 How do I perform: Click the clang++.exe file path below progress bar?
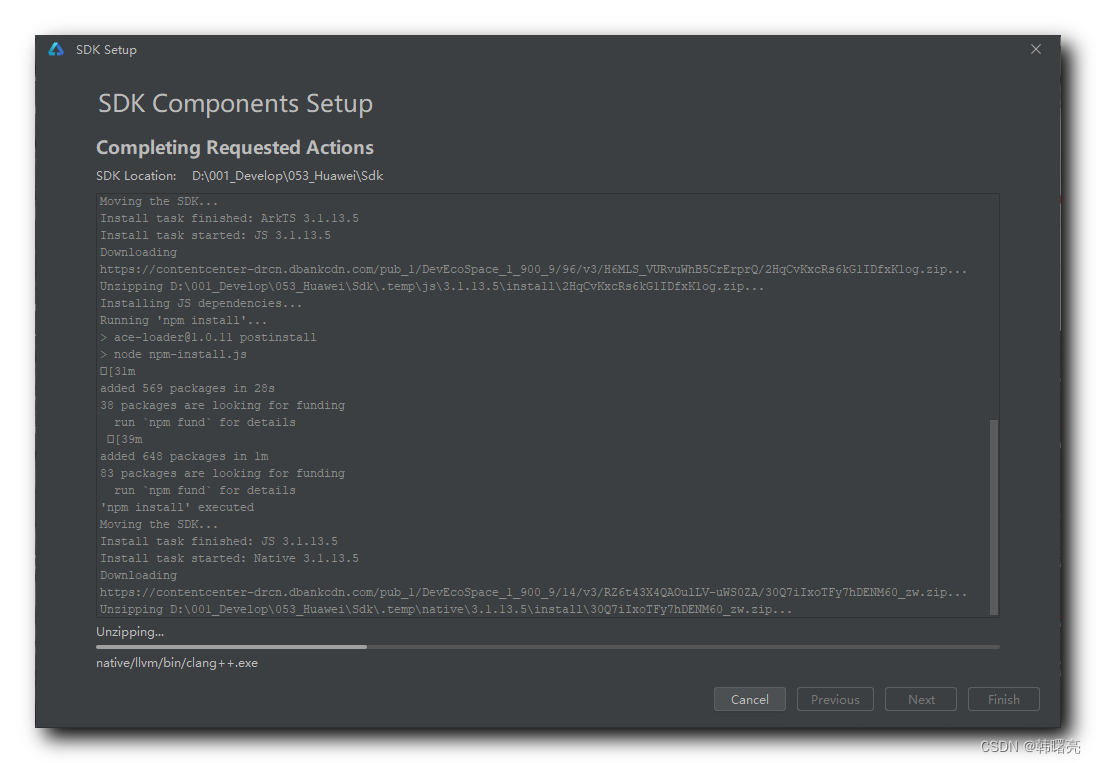(x=177, y=662)
